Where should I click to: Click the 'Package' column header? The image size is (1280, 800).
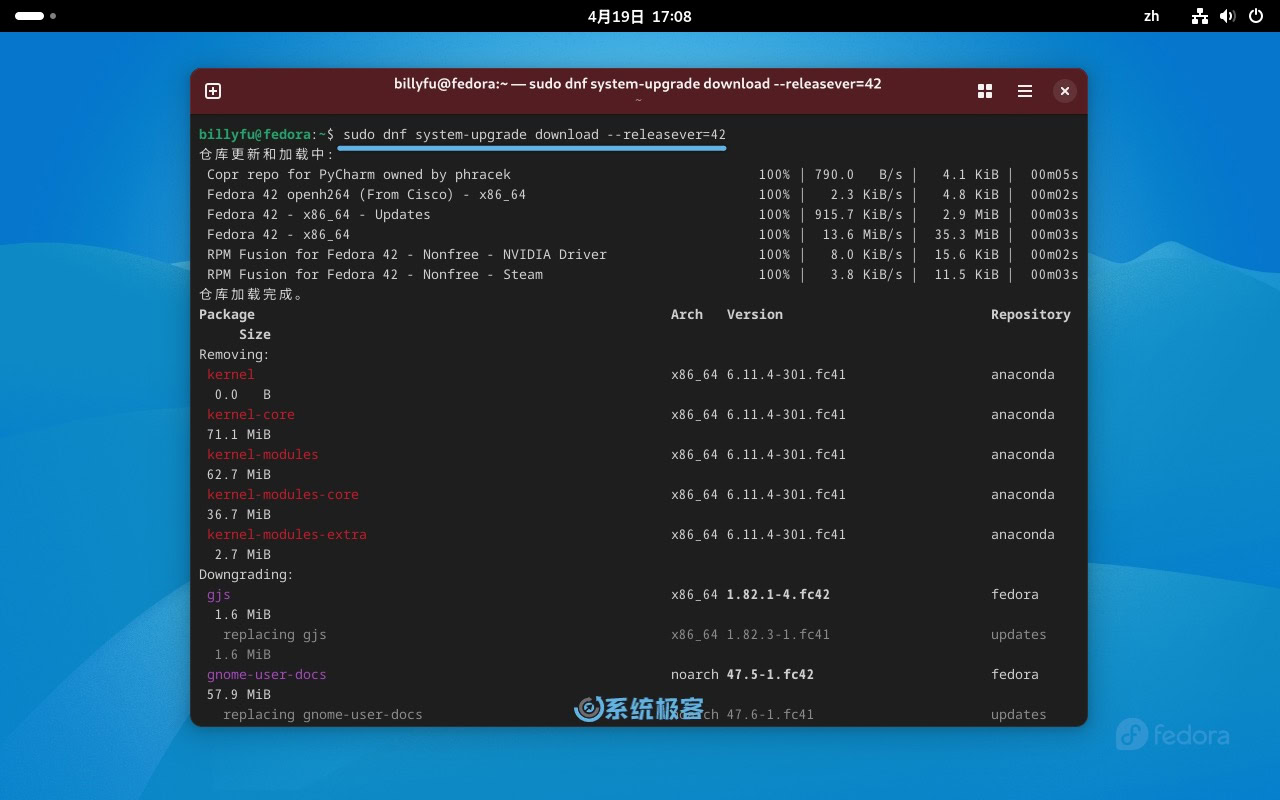(x=227, y=314)
